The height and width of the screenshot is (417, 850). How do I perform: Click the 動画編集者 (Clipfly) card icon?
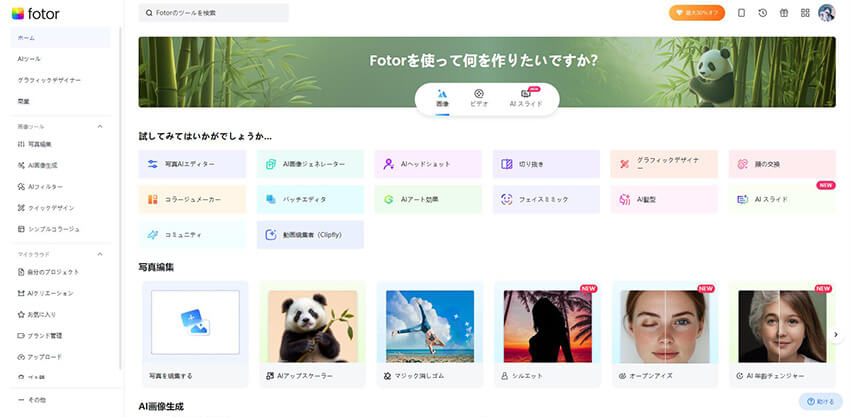[271, 235]
